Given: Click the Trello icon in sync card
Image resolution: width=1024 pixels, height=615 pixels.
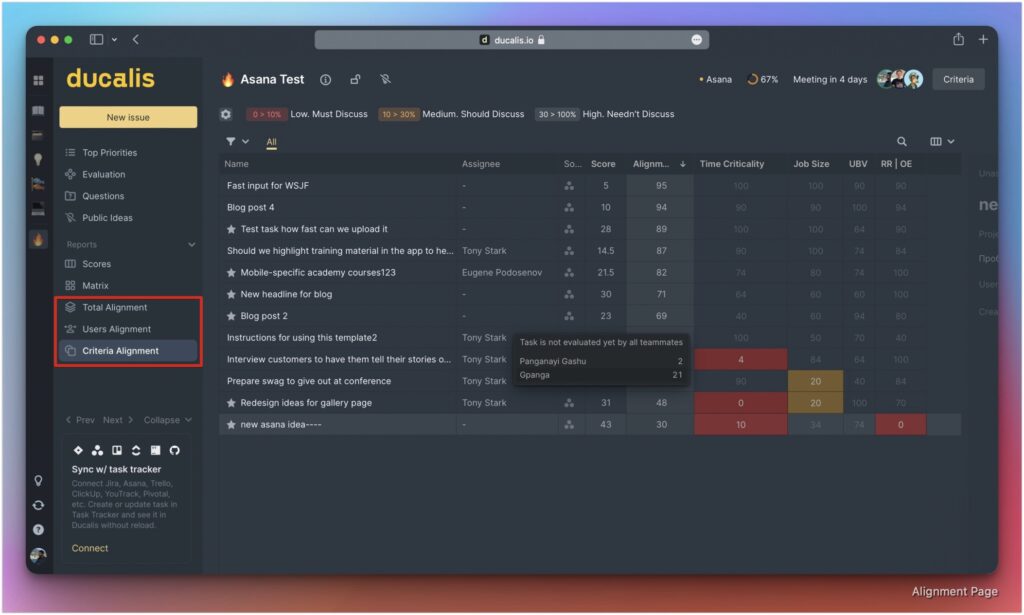Looking at the screenshot, I should (x=117, y=450).
